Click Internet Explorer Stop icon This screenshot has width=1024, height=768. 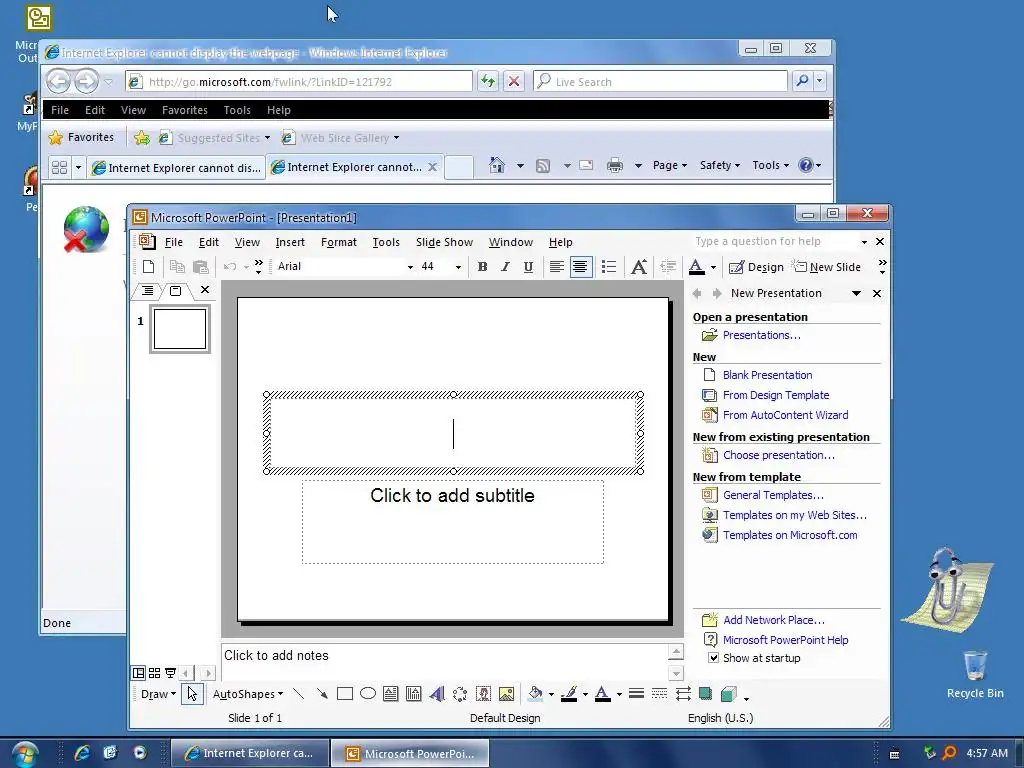click(514, 81)
